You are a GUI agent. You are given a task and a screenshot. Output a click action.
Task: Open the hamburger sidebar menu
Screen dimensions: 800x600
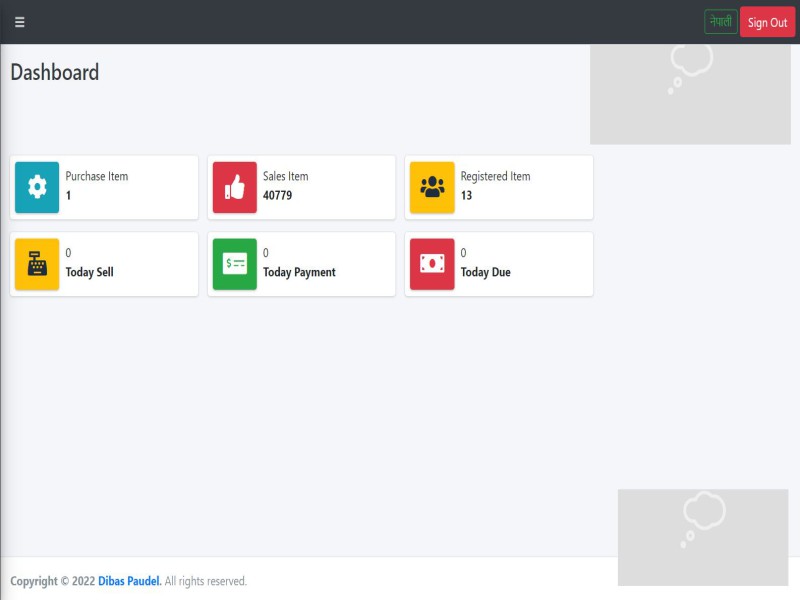tap(19, 22)
